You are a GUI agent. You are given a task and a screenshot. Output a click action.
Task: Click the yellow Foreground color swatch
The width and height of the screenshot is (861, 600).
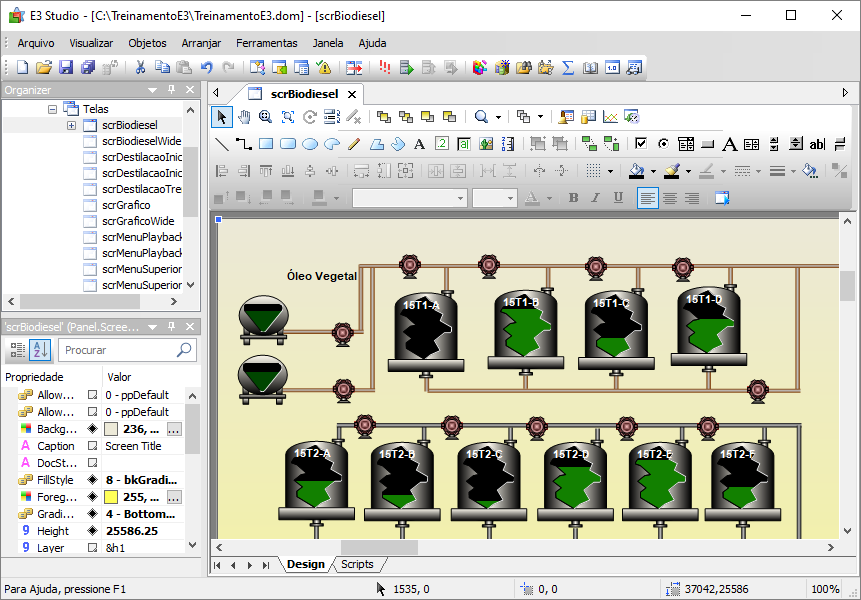tap(111, 496)
